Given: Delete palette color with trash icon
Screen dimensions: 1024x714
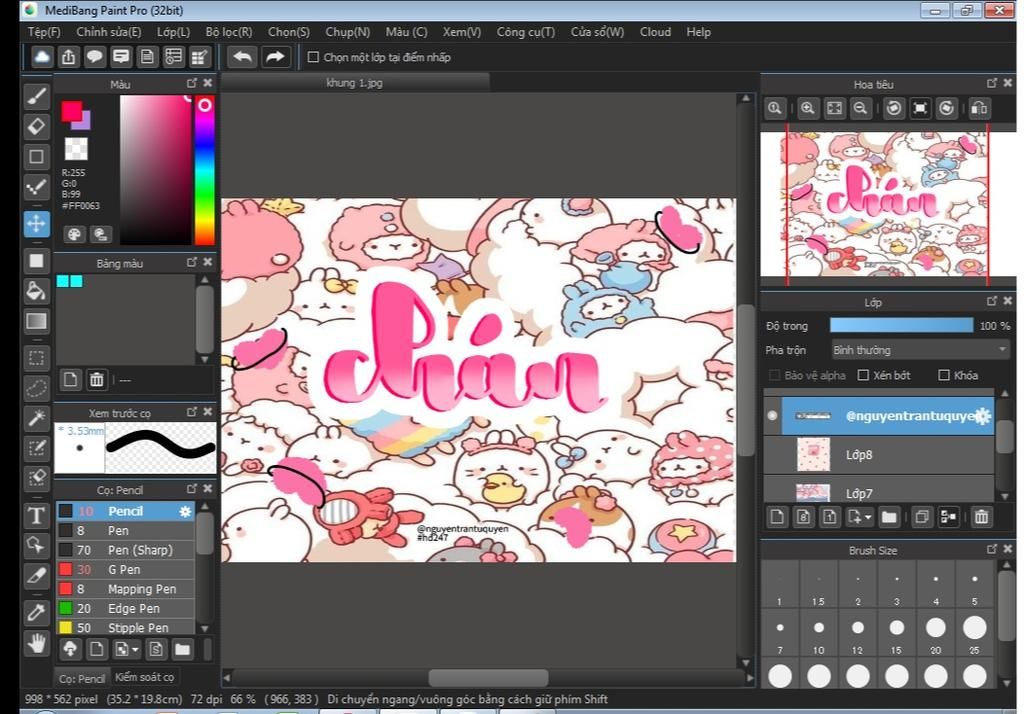Looking at the screenshot, I should (97, 380).
